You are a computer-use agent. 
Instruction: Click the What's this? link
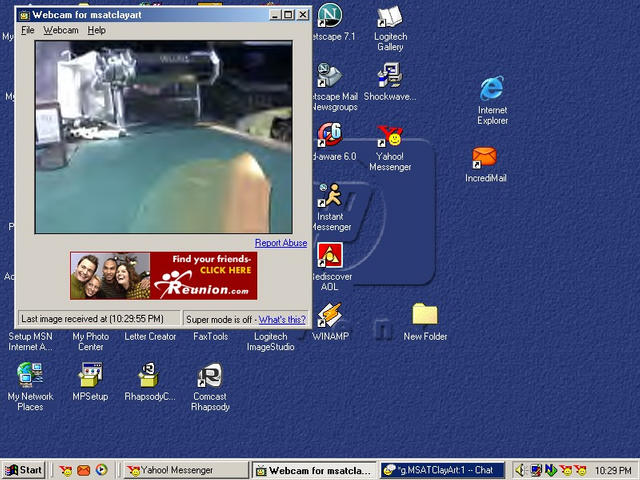coord(282,320)
